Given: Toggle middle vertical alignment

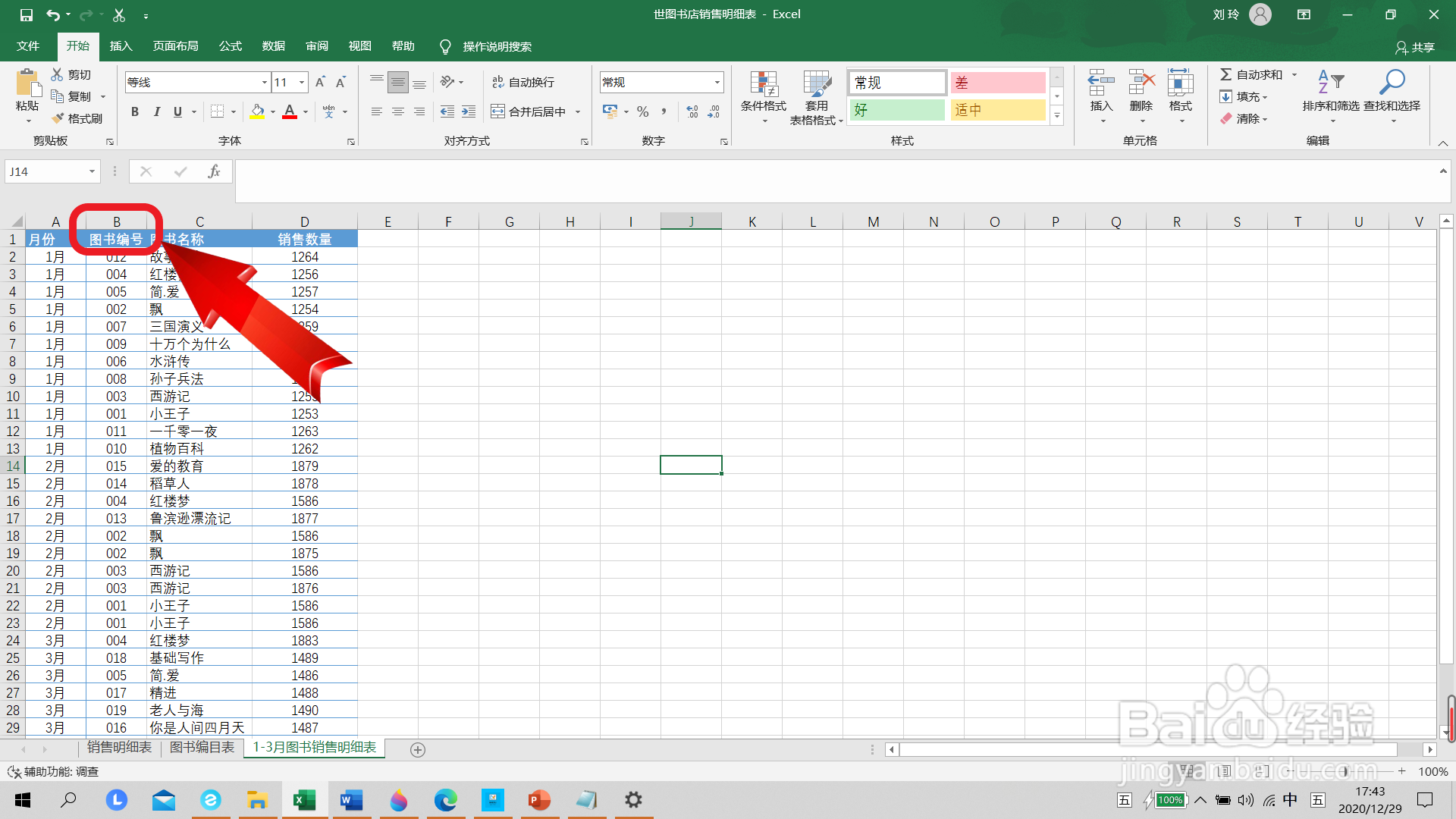Looking at the screenshot, I should pyautogui.click(x=397, y=82).
